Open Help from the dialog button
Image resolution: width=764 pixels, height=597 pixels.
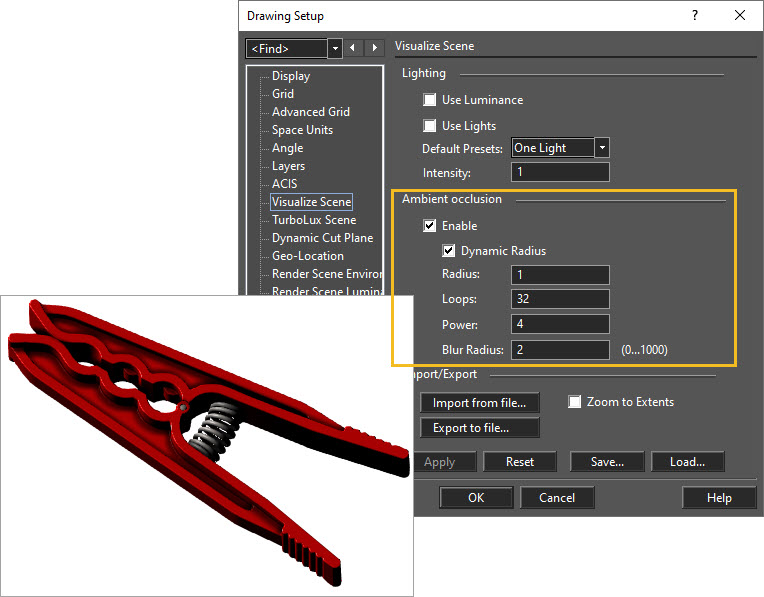pos(719,498)
